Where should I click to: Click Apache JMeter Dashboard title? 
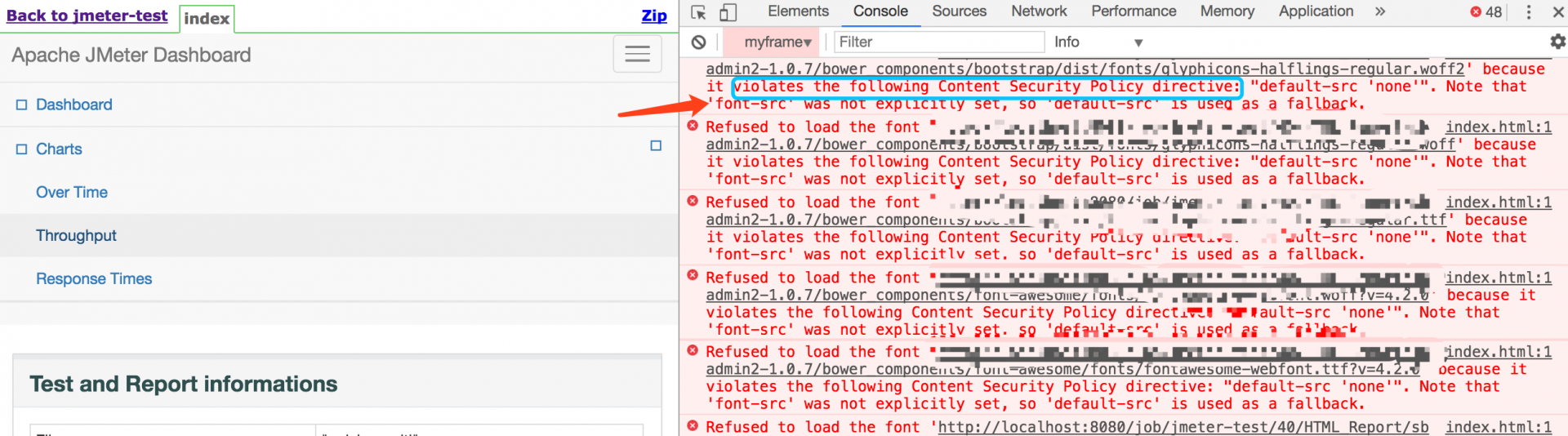(131, 55)
